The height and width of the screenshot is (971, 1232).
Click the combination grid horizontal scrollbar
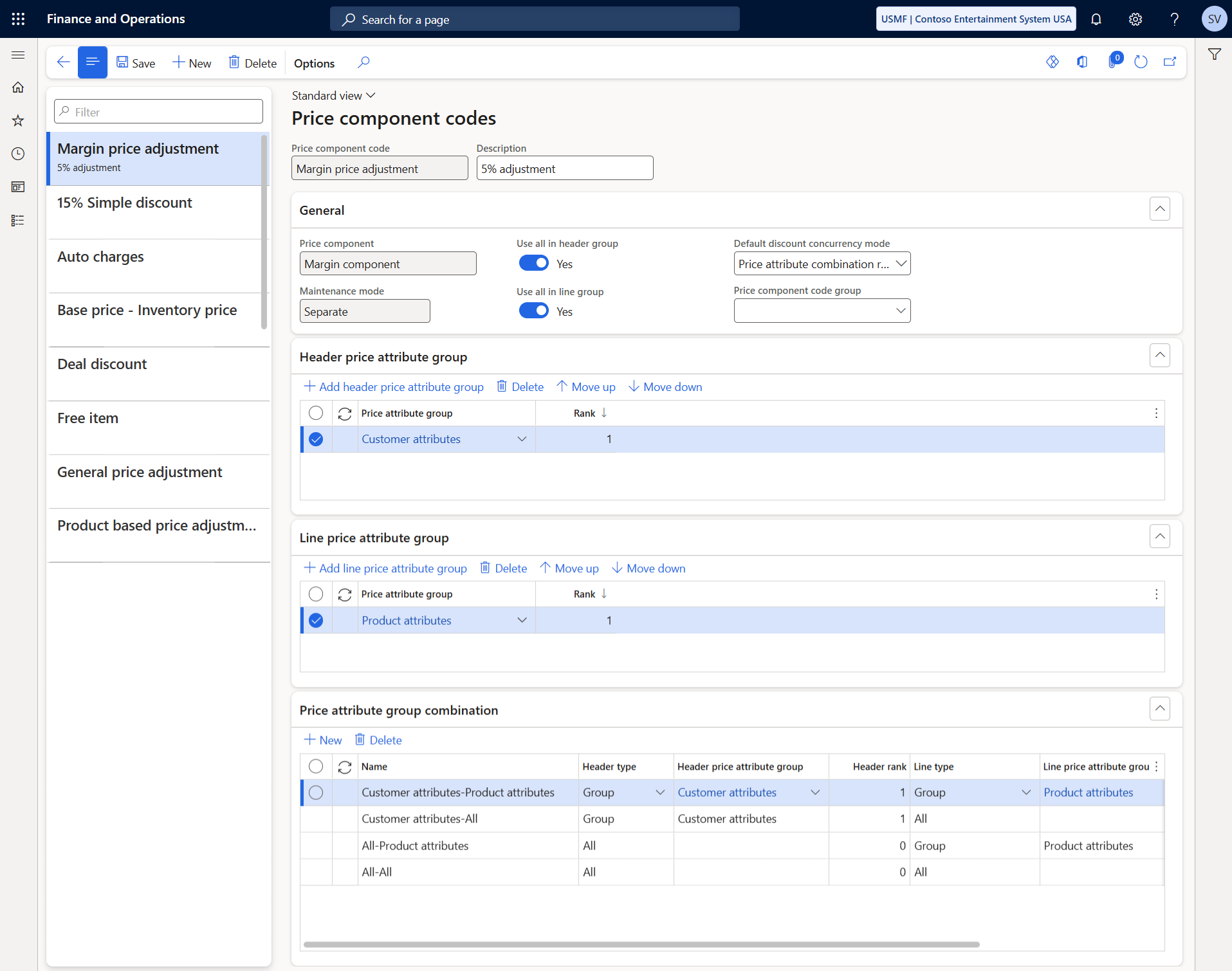[641, 945]
